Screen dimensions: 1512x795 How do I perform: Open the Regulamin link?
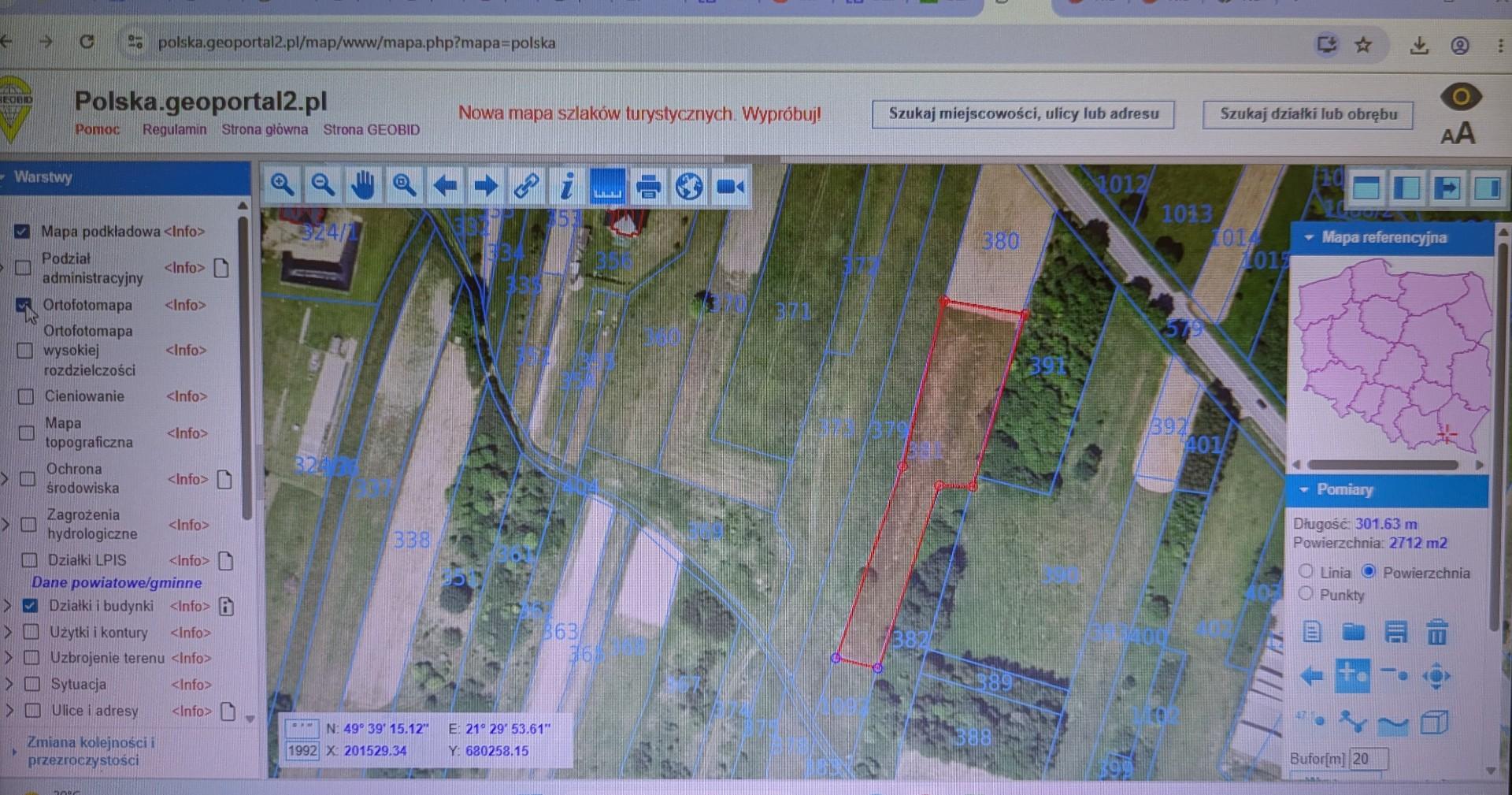click(x=174, y=129)
